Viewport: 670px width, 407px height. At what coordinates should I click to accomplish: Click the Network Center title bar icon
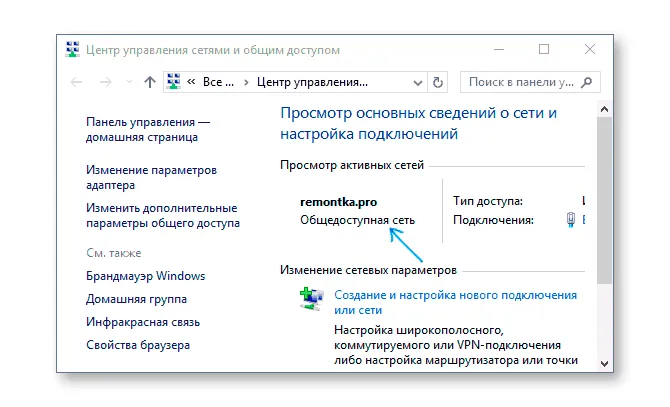pyautogui.click(x=73, y=50)
